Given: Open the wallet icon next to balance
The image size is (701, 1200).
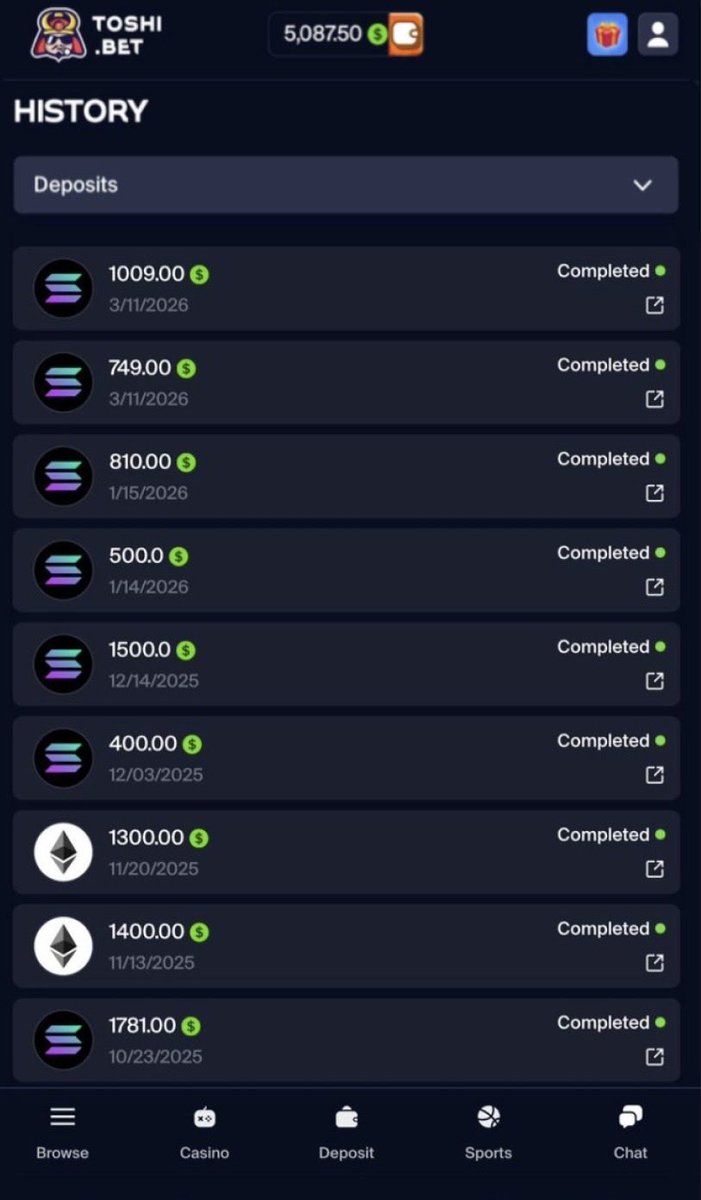Looking at the screenshot, I should (406, 34).
